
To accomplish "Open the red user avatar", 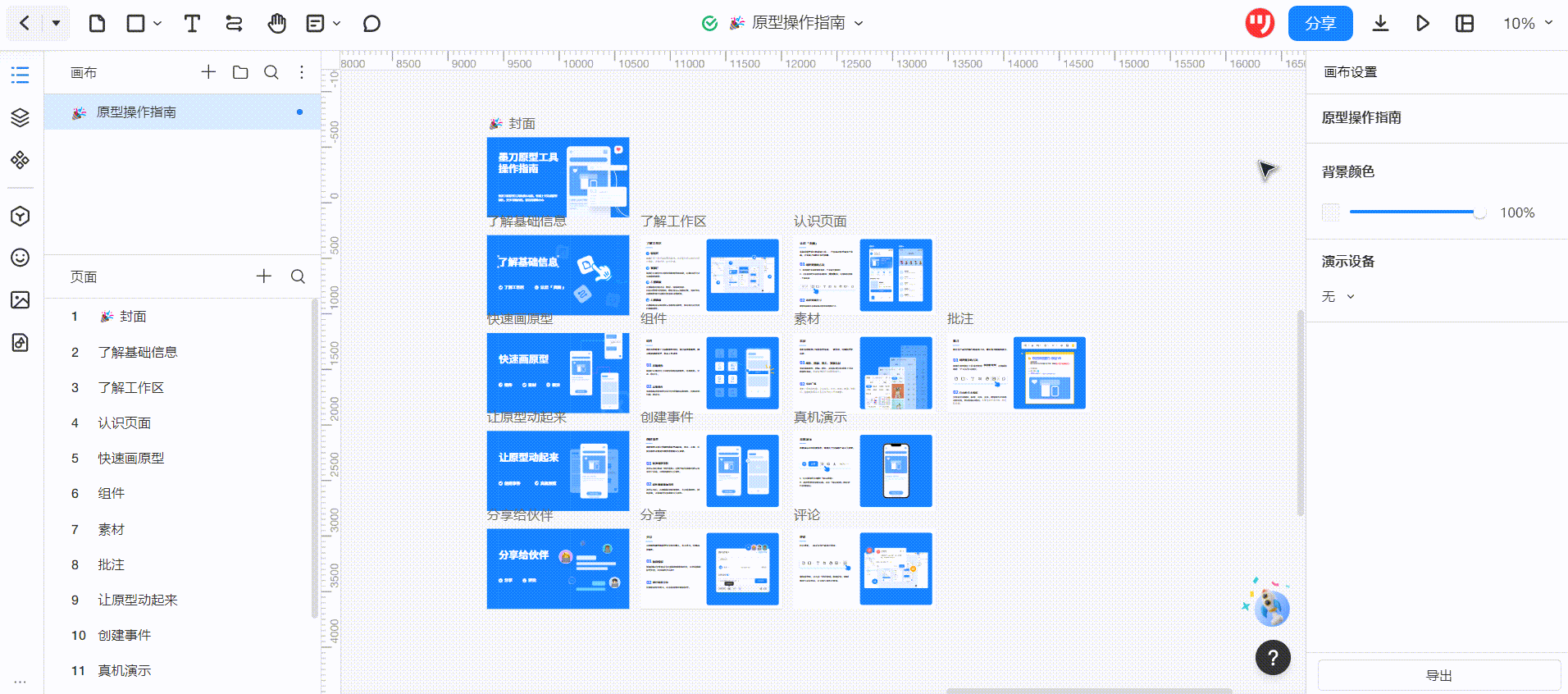I will (x=1260, y=23).
